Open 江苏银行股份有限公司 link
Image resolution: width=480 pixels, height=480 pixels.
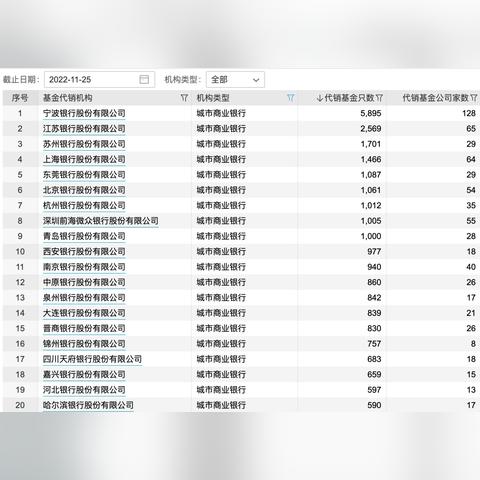[84, 128]
